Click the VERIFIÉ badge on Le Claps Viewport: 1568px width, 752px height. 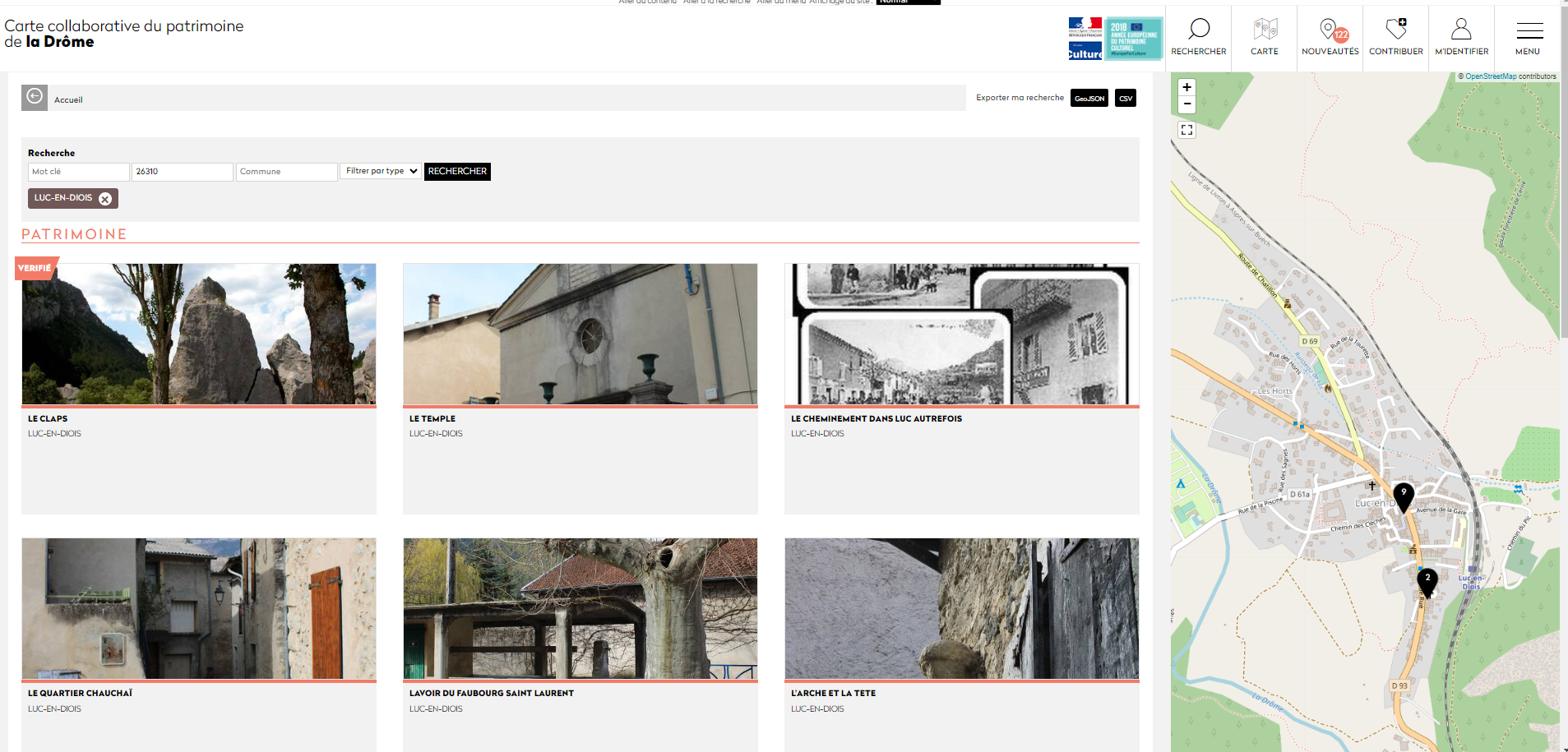35,268
